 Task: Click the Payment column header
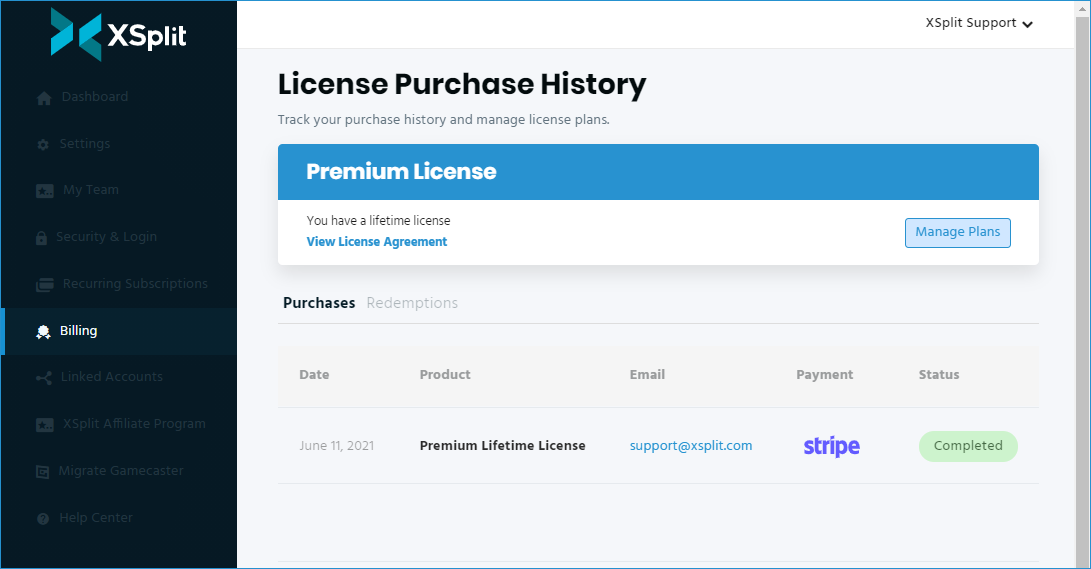pos(825,374)
